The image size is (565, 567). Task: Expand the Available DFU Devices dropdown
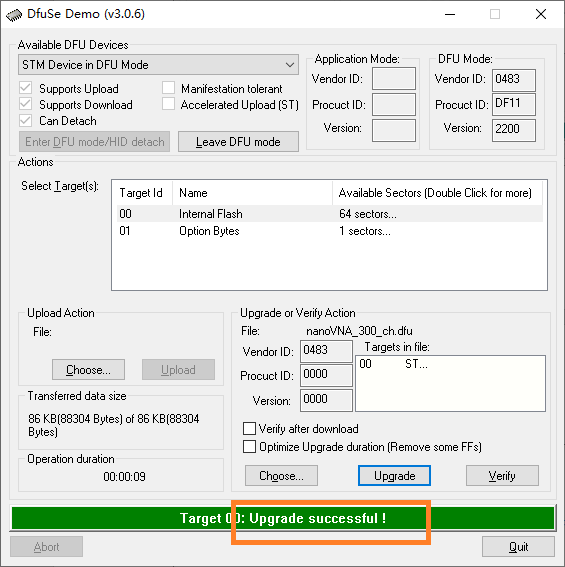(158, 65)
